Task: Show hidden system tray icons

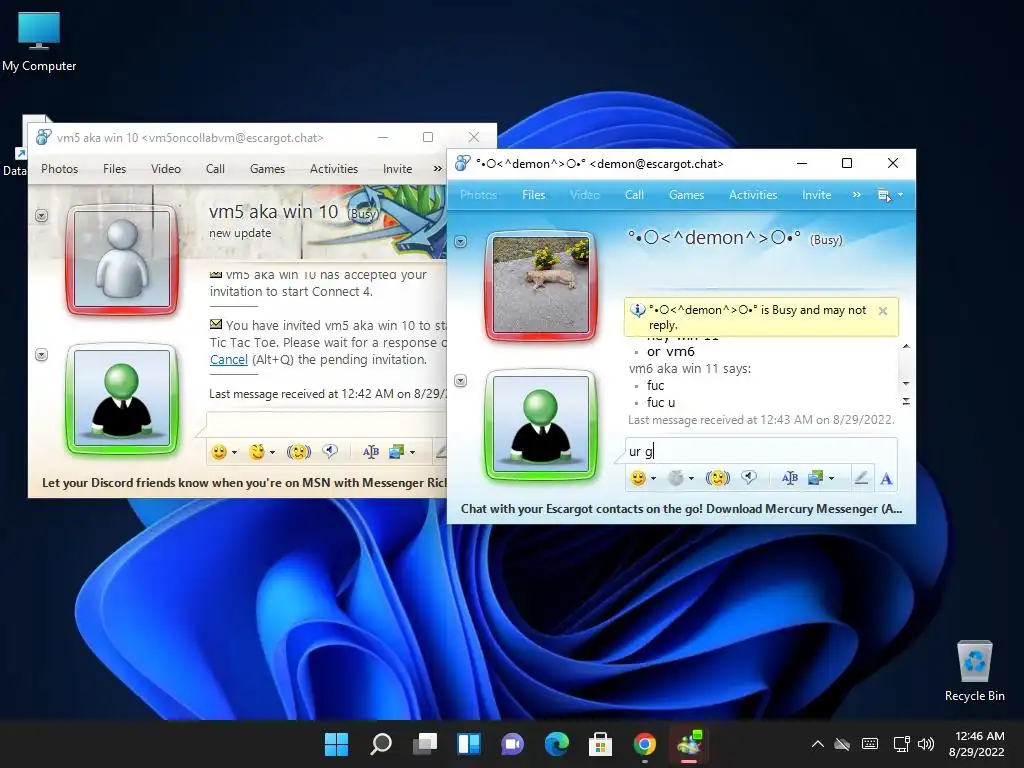Action: pos(817,744)
